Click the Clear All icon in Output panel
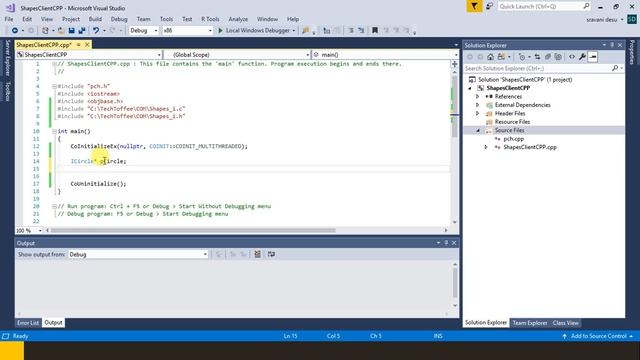Screen dimensions: 640x360 258,254
